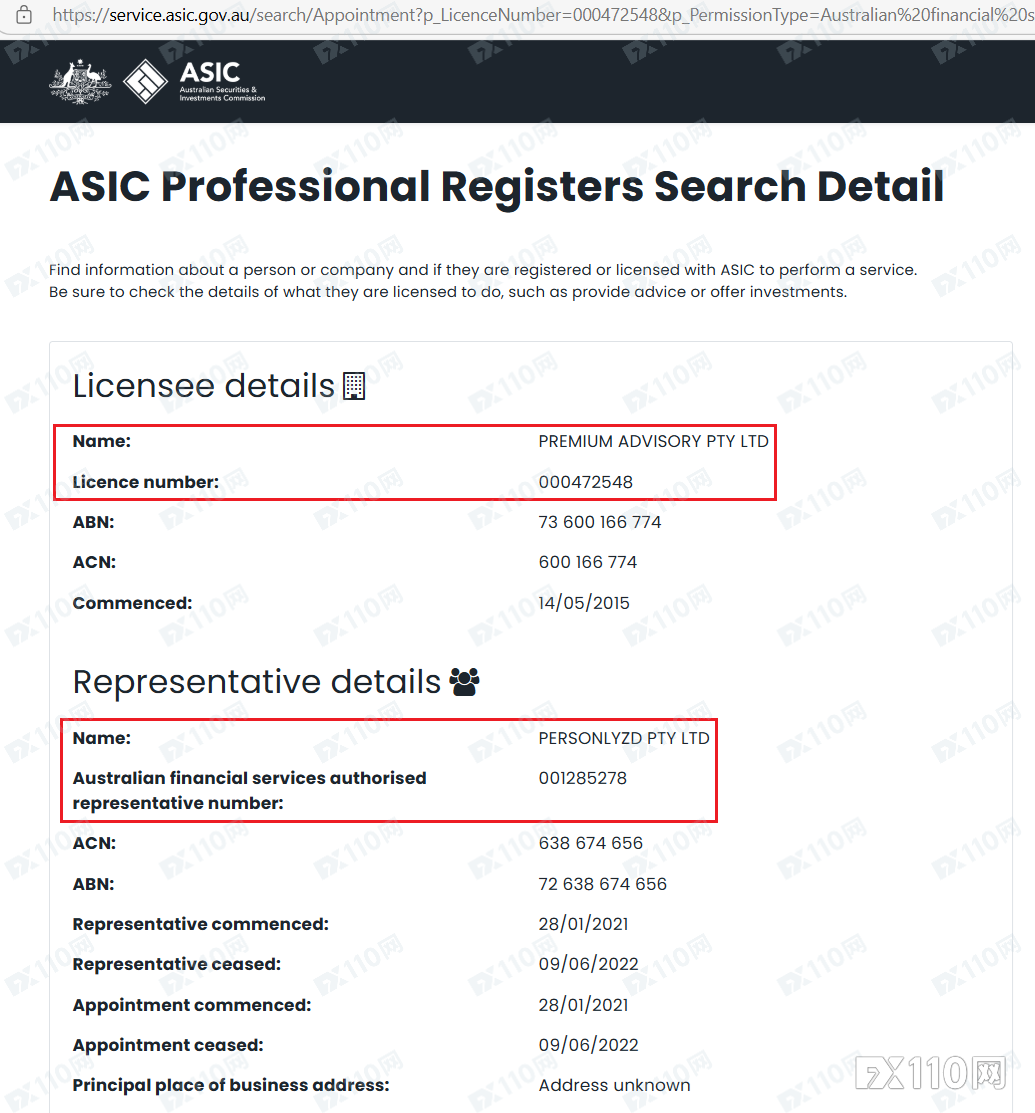Viewport: 1035px width, 1113px height.
Task: Click the Address unknown text
Action: (614, 1085)
